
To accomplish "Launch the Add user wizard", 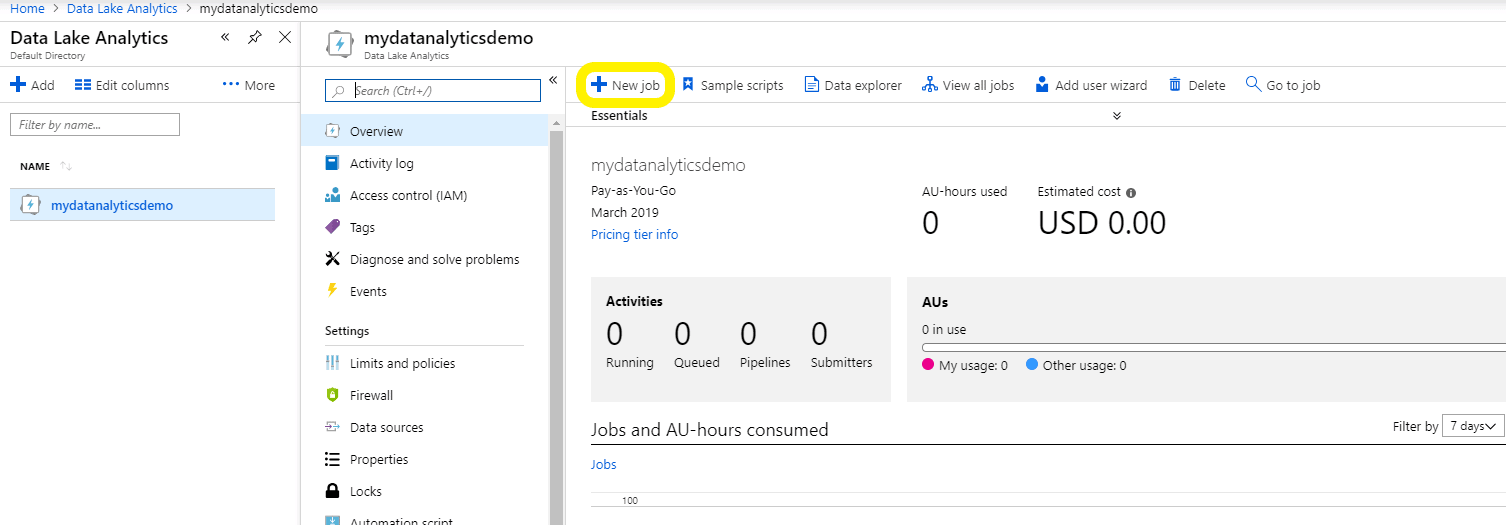I will (1091, 85).
